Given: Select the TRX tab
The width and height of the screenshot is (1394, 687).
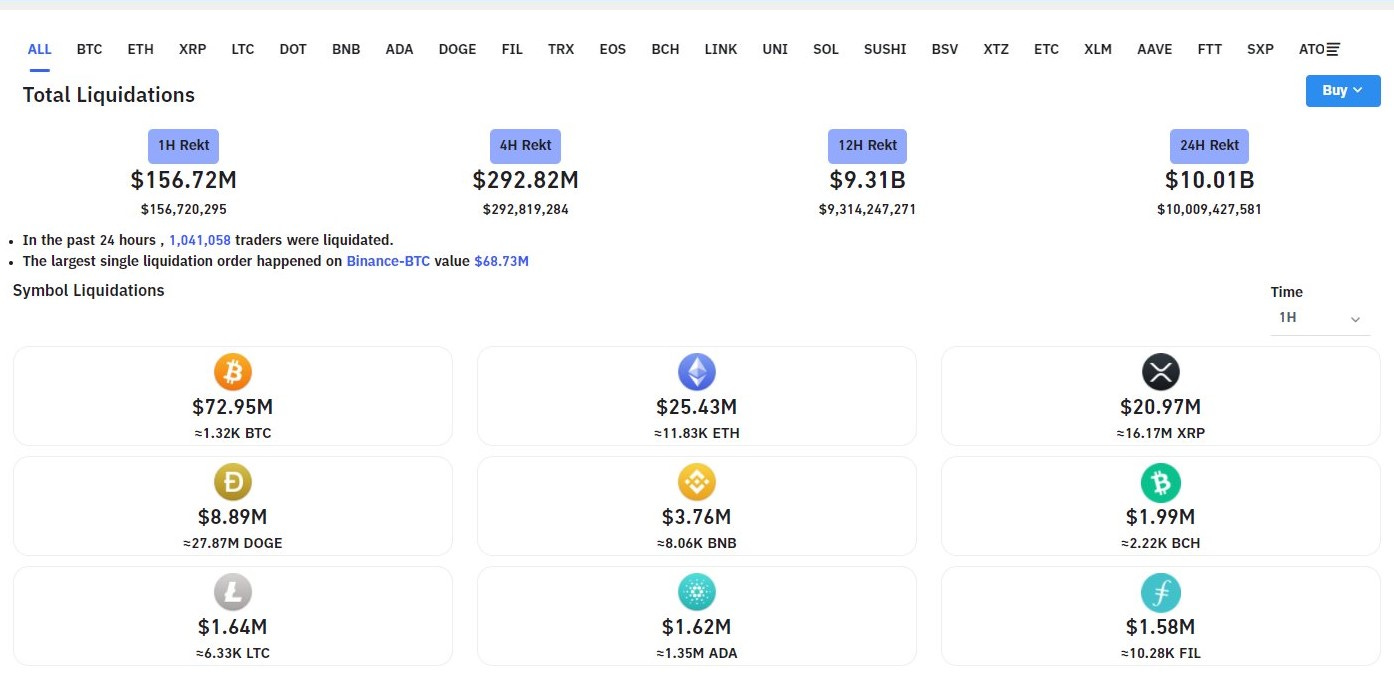Looking at the screenshot, I should click(561, 49).
